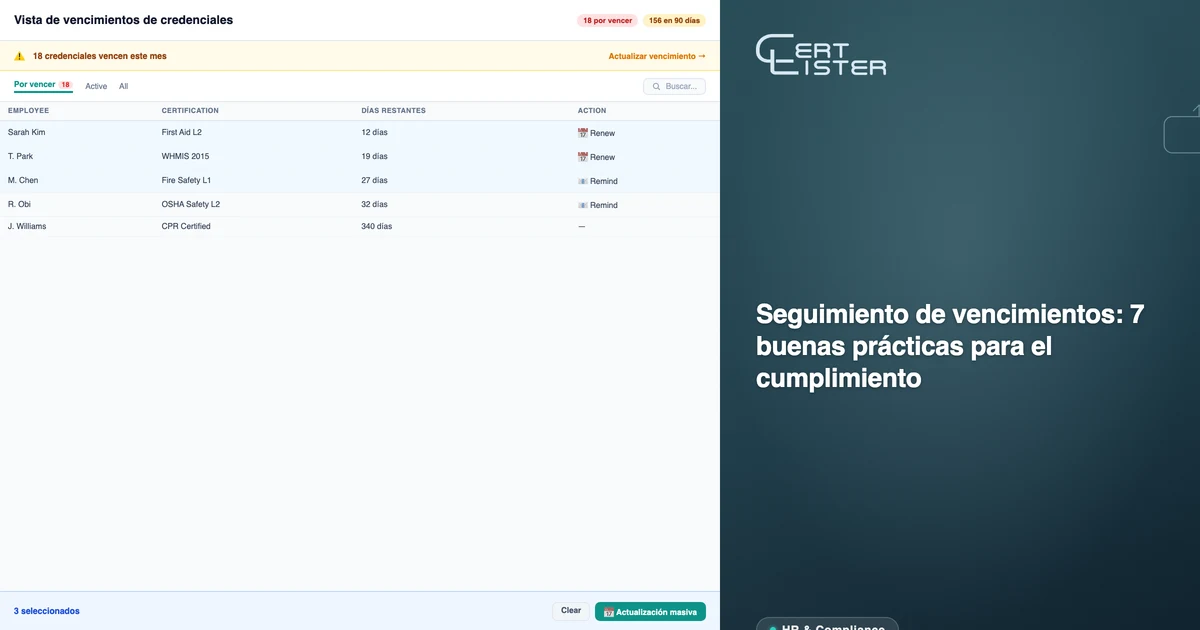
Task: Sort by the EMPLOYEE column header
Action: coord(28,111)
